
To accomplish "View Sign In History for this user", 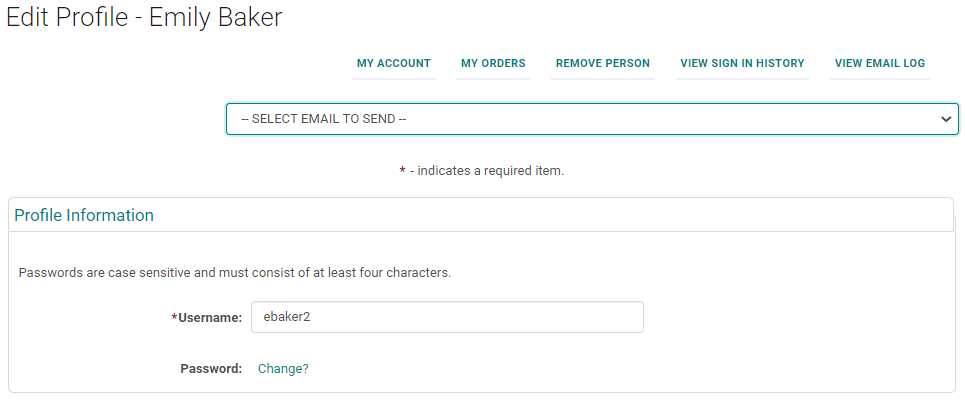I will 742,63.
